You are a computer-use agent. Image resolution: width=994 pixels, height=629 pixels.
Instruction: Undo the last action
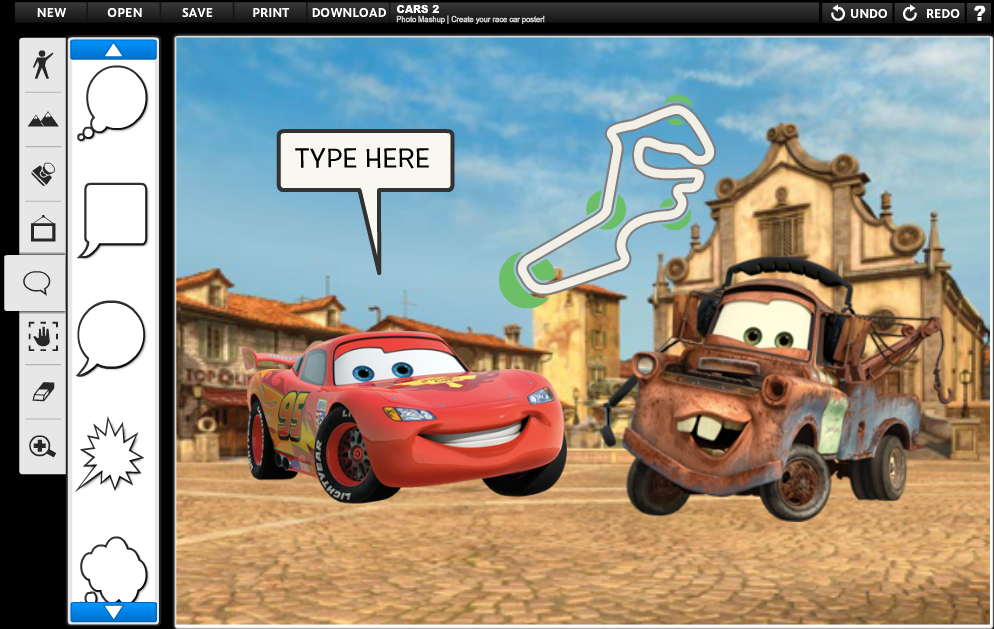tap(858, 13)
